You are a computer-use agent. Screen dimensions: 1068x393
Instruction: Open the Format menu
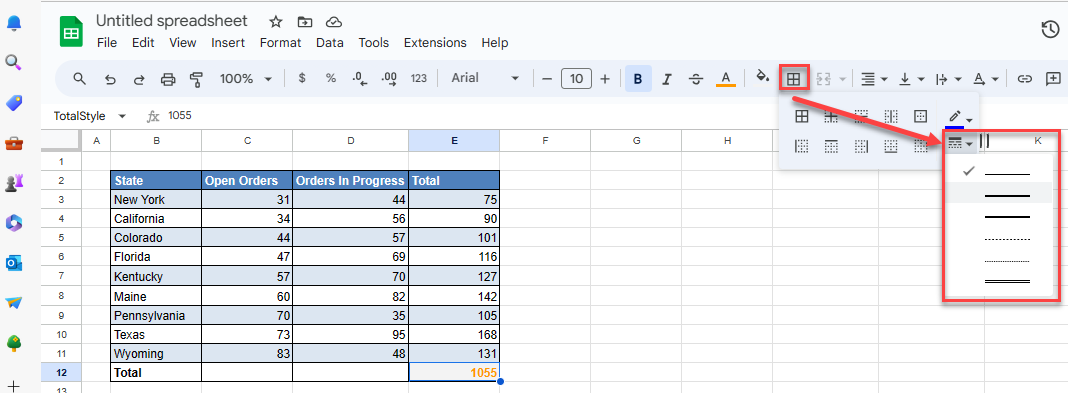[x=280, y=43]
